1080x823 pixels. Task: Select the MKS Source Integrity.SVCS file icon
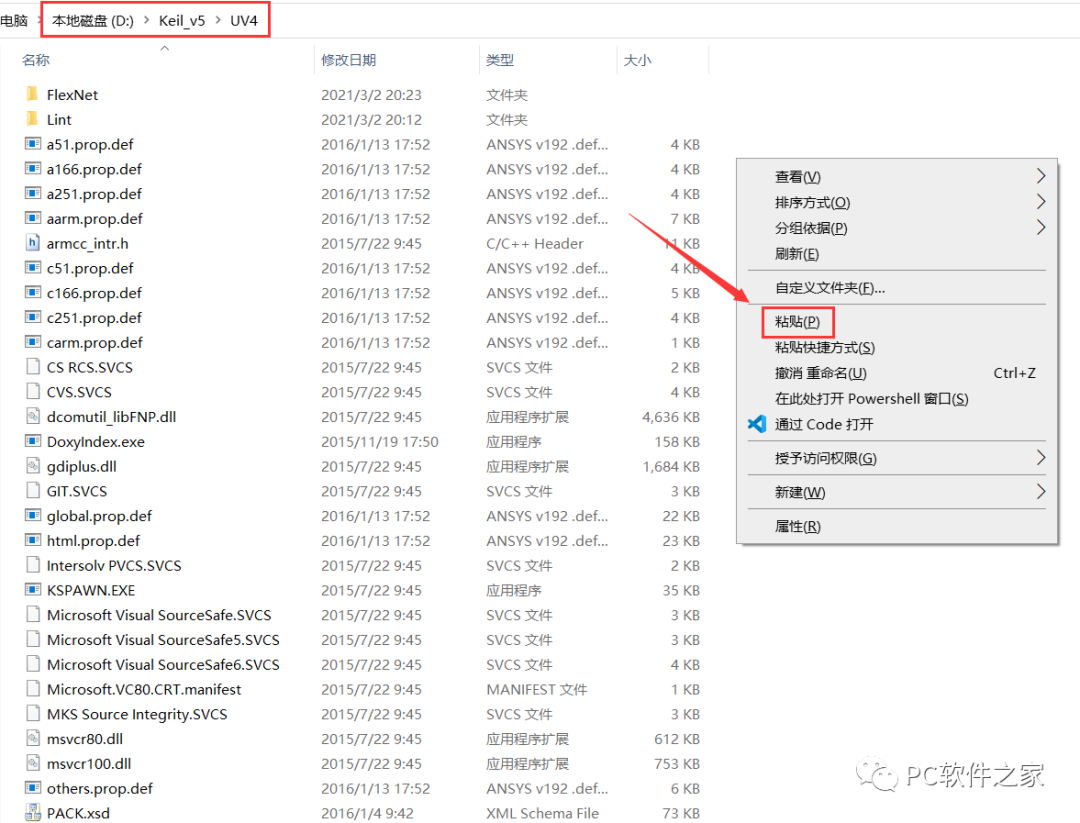point(32,714)
